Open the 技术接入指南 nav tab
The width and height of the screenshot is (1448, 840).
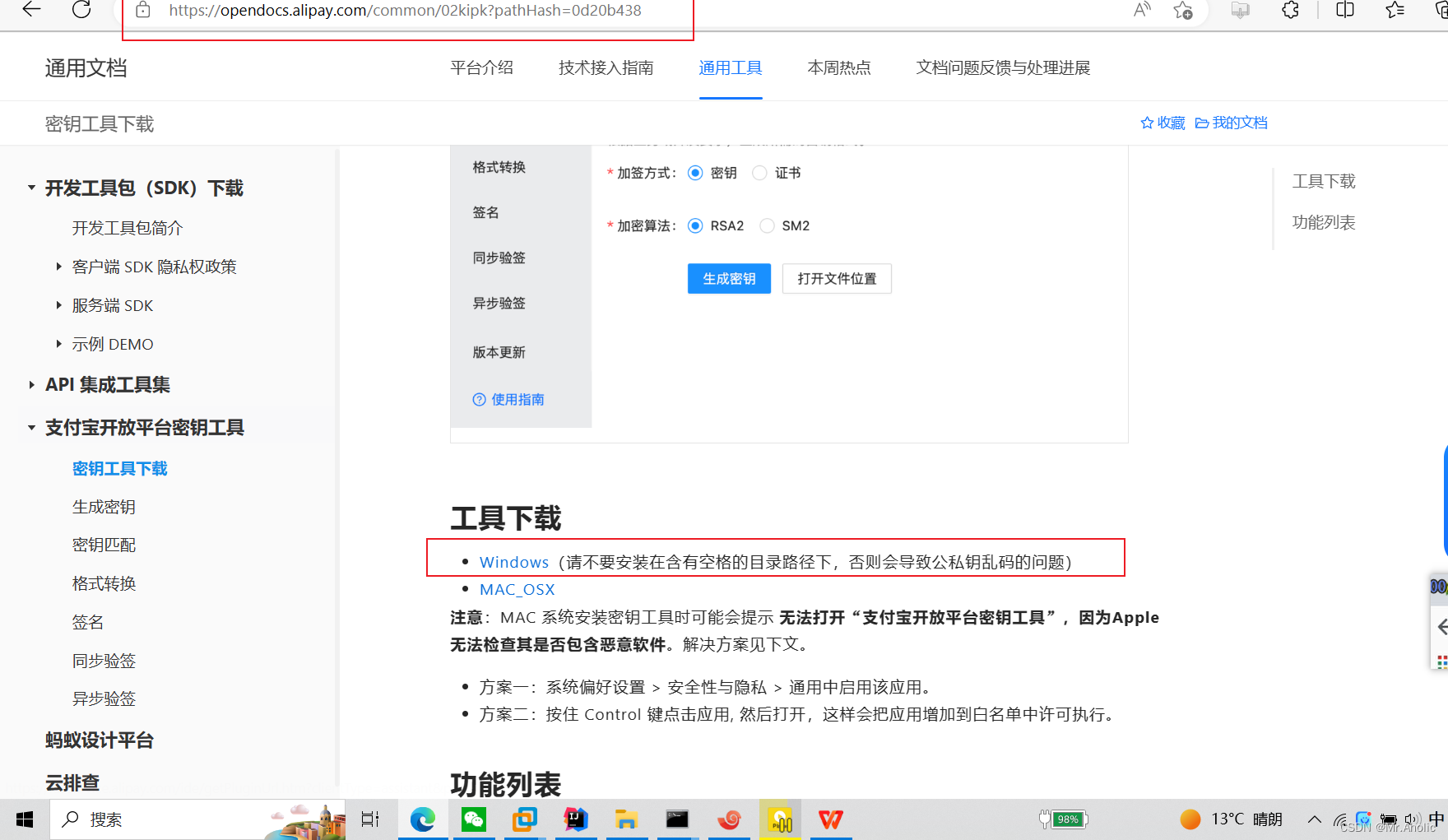[x=606, y=67]
